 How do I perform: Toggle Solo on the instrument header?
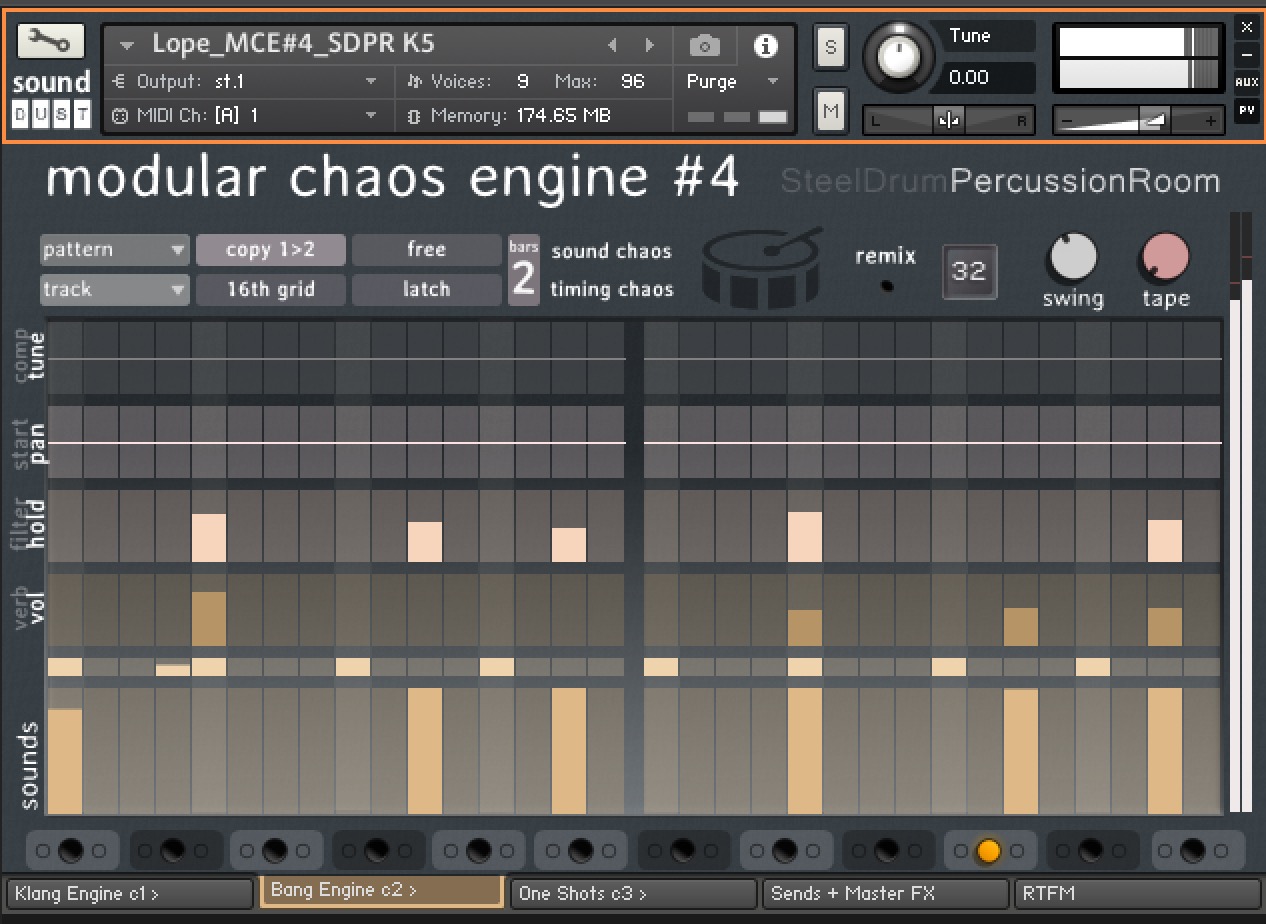click(830, 48)
